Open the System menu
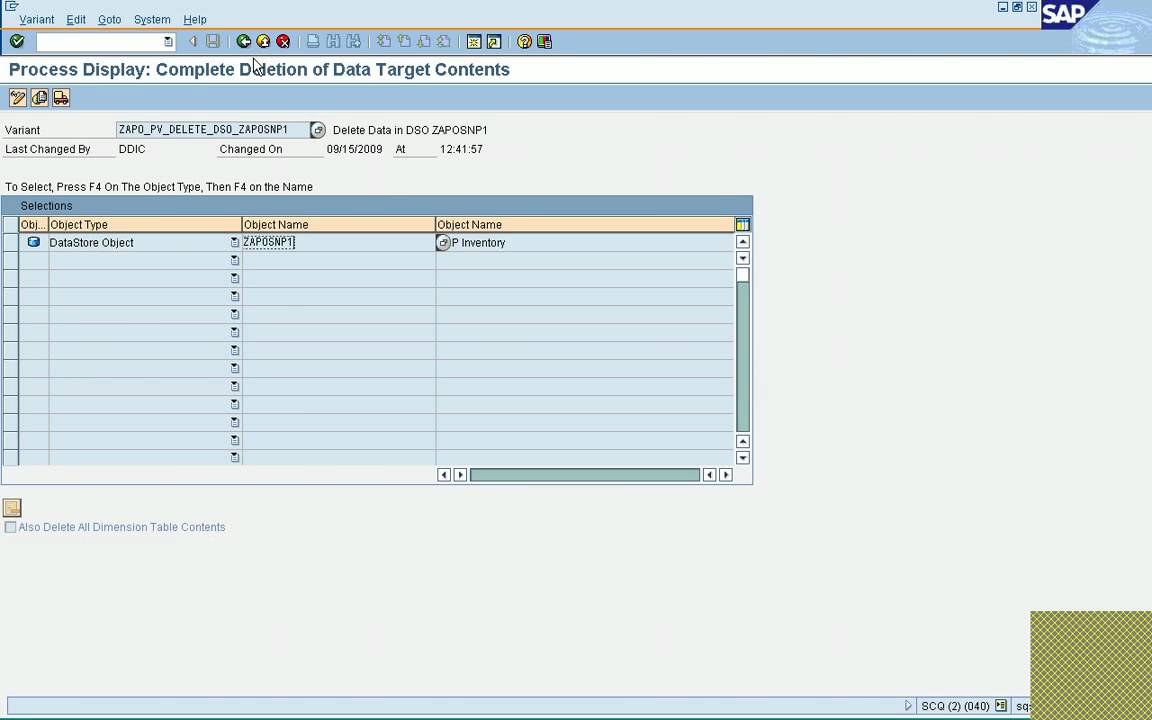 click(152, 20)
